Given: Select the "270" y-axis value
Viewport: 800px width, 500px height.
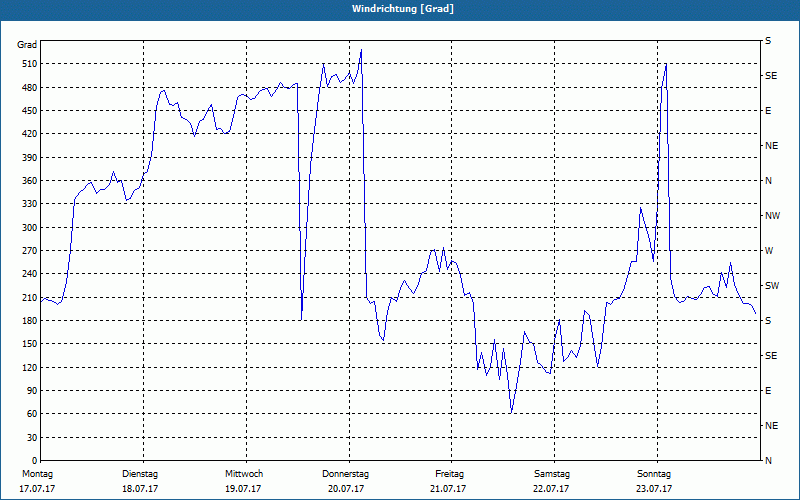Looking at the screenshot, I should [x=30, y=251].
